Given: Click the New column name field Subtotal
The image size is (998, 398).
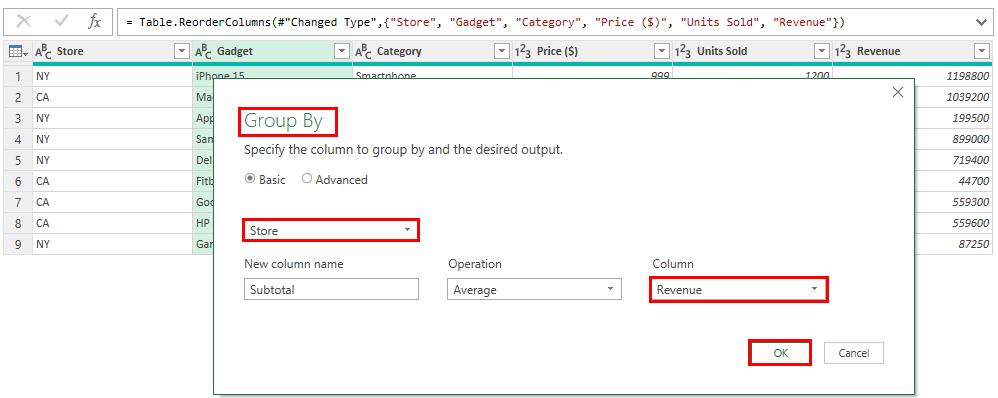Looking at the screenshot, I should (331, 289).
